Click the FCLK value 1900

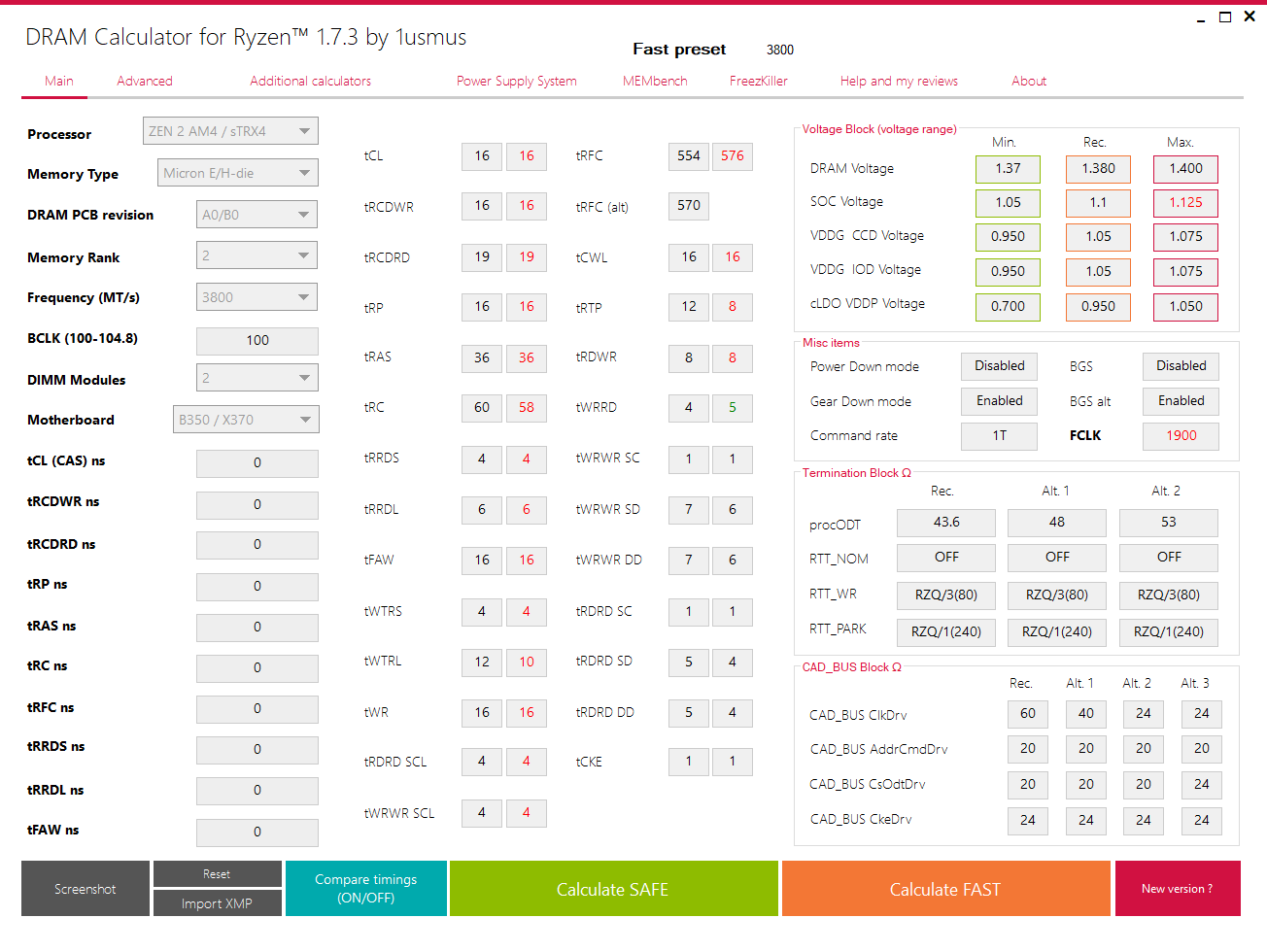1181,436
